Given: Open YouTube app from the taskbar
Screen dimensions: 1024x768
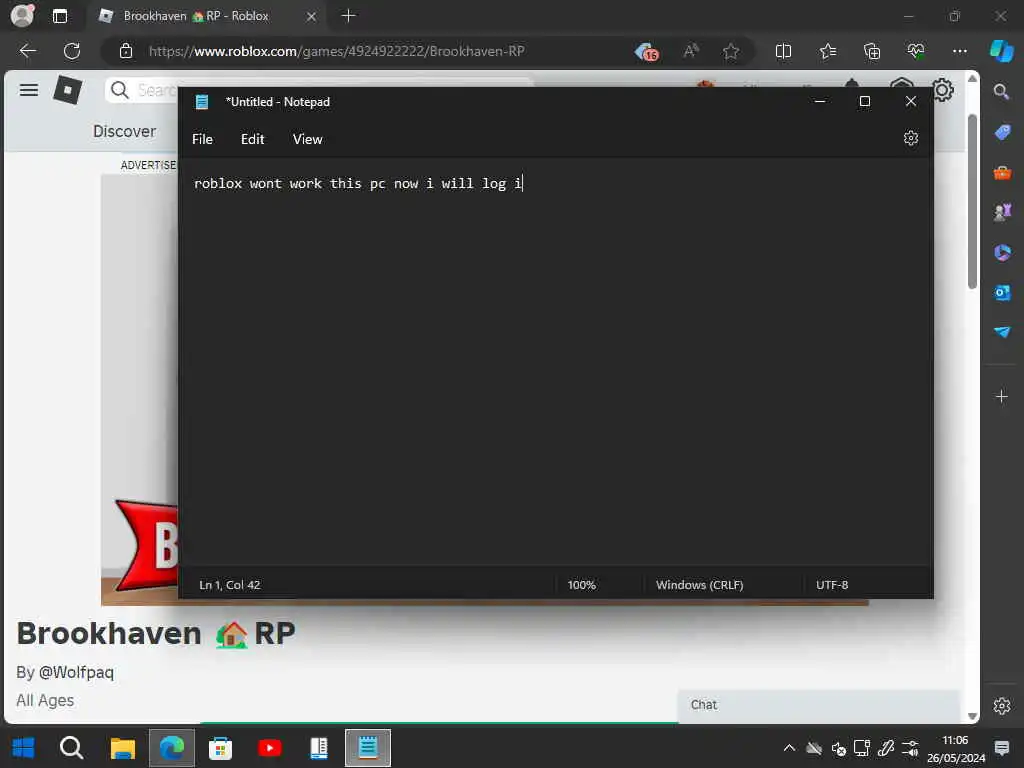Looking at the screenshot, I should click(x=270, y=748).
